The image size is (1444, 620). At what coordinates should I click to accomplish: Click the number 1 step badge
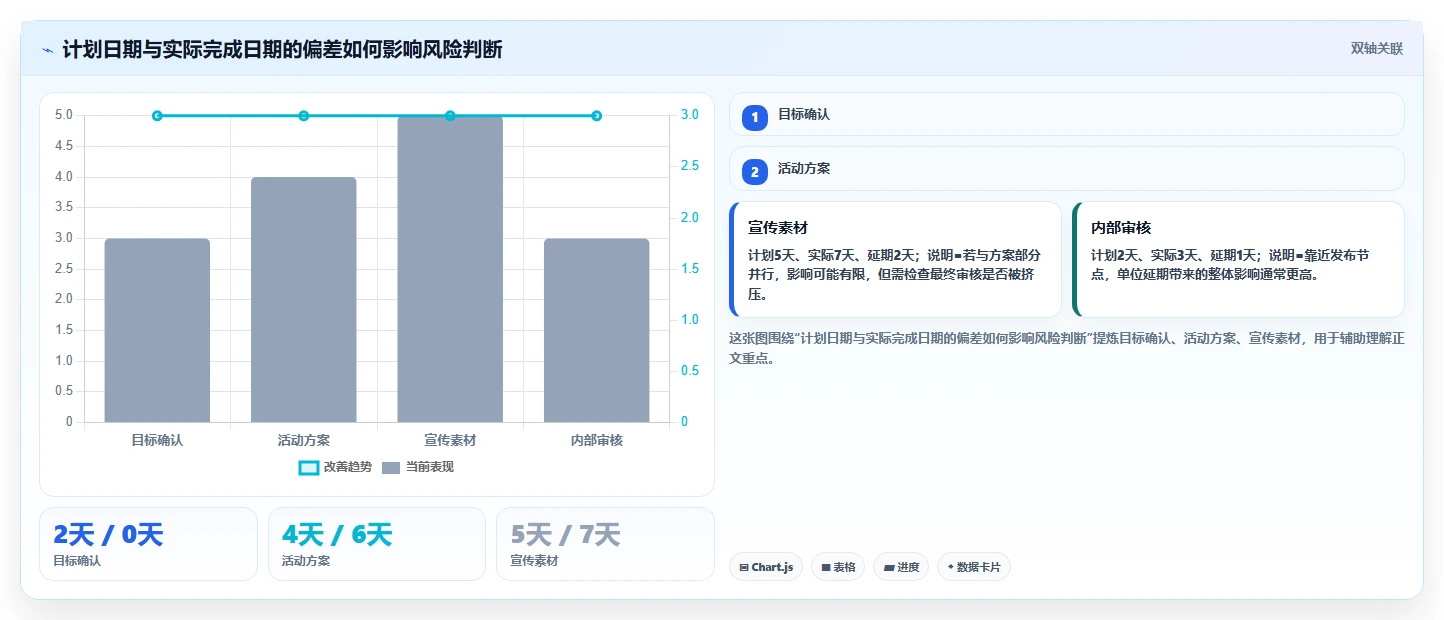click(755, 117)
